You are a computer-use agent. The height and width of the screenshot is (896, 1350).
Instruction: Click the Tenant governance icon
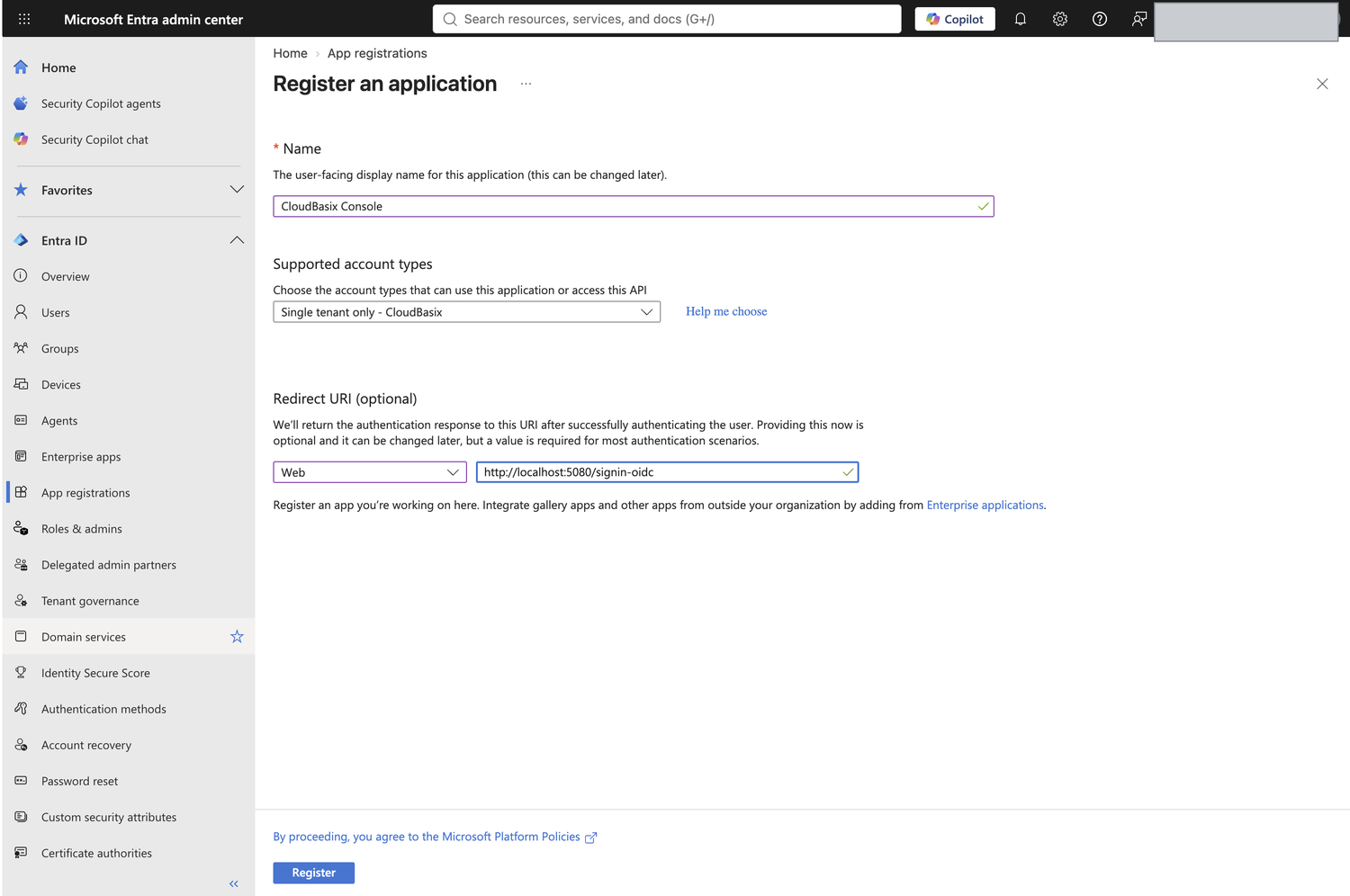click(21, 600)
